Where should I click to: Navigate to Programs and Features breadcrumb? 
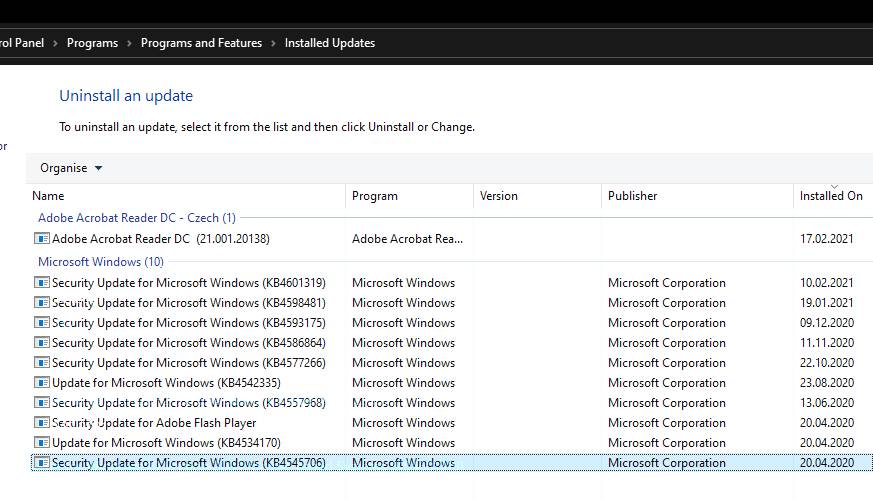coord(201,43)
